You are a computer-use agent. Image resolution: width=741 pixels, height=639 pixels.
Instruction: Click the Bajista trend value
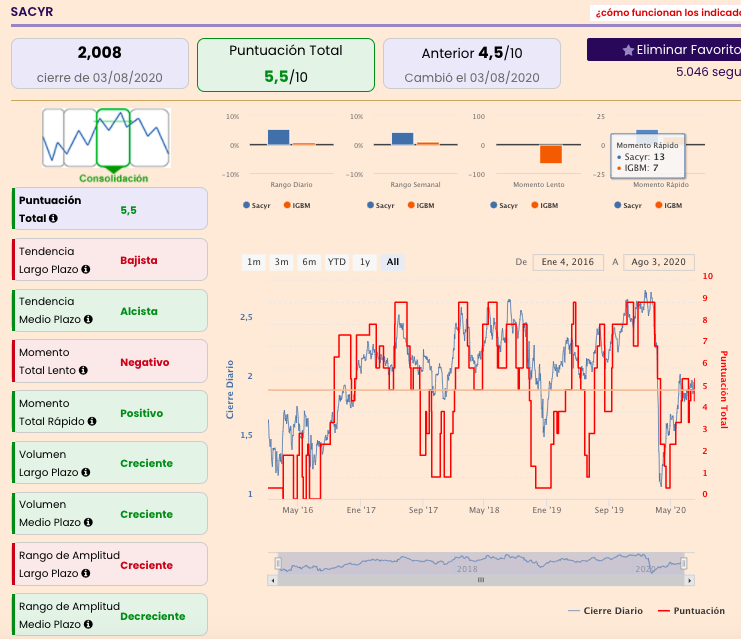(x=138, y=260)
